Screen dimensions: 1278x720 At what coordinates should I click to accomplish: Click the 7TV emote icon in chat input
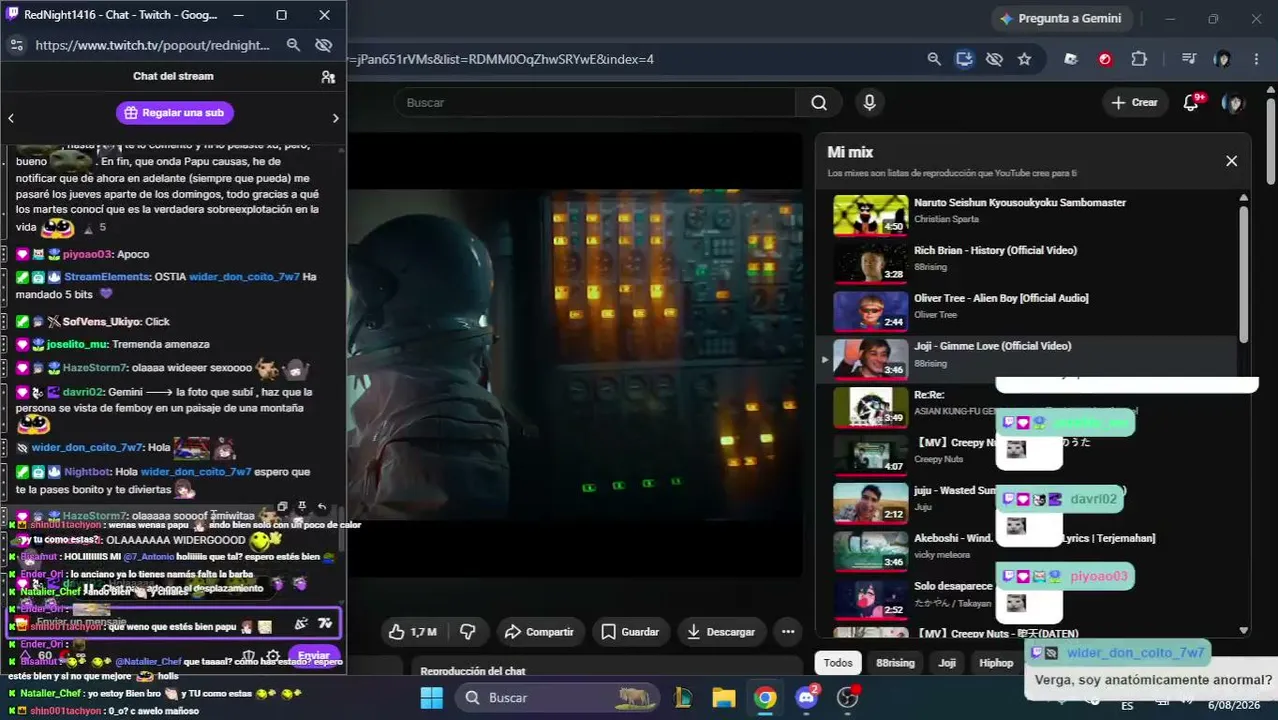click(x=324, y=623)
